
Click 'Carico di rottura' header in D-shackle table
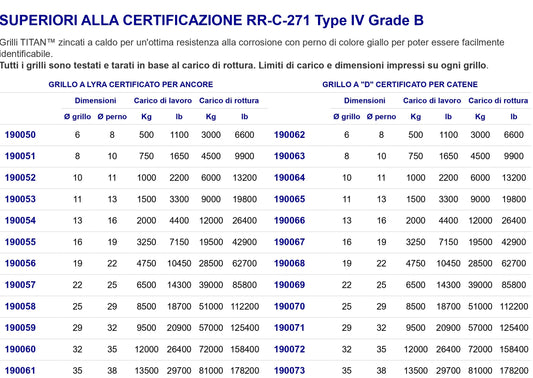[x=498, y=101]
